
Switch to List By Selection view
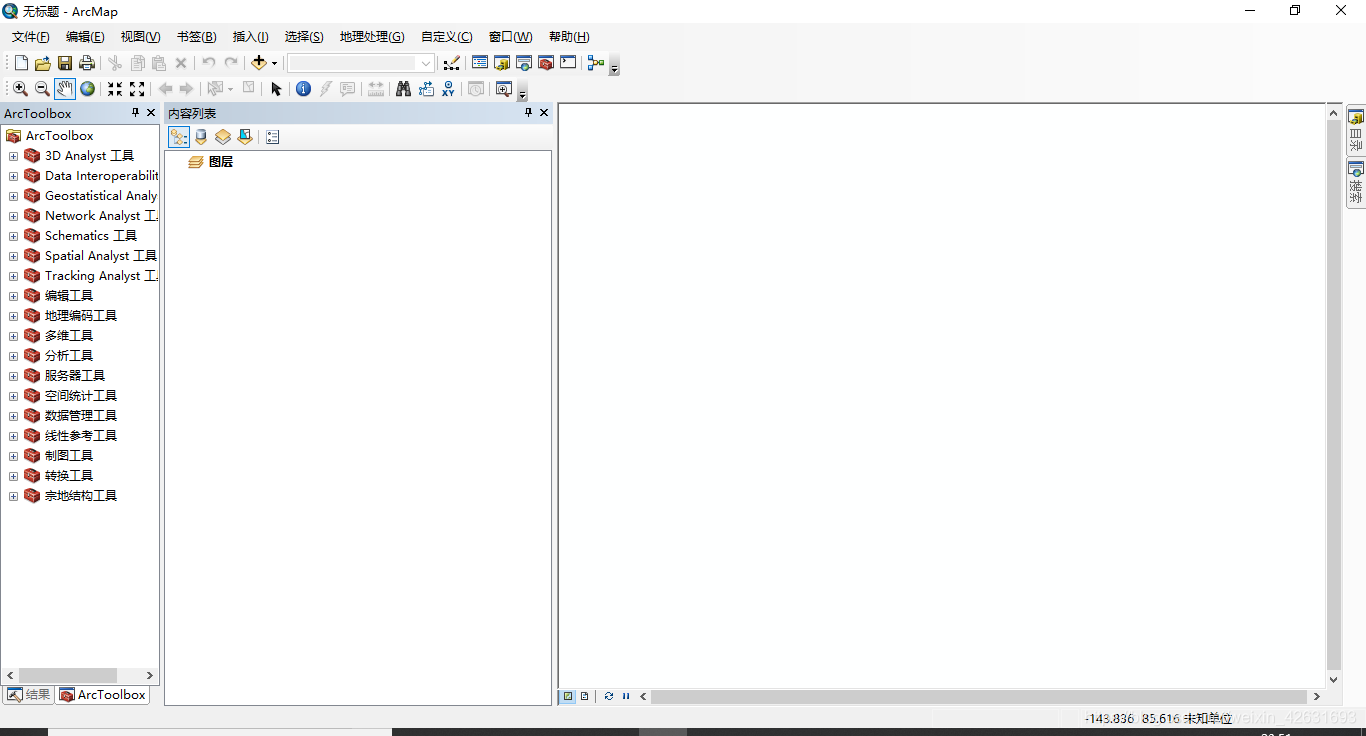click(245, 137)
